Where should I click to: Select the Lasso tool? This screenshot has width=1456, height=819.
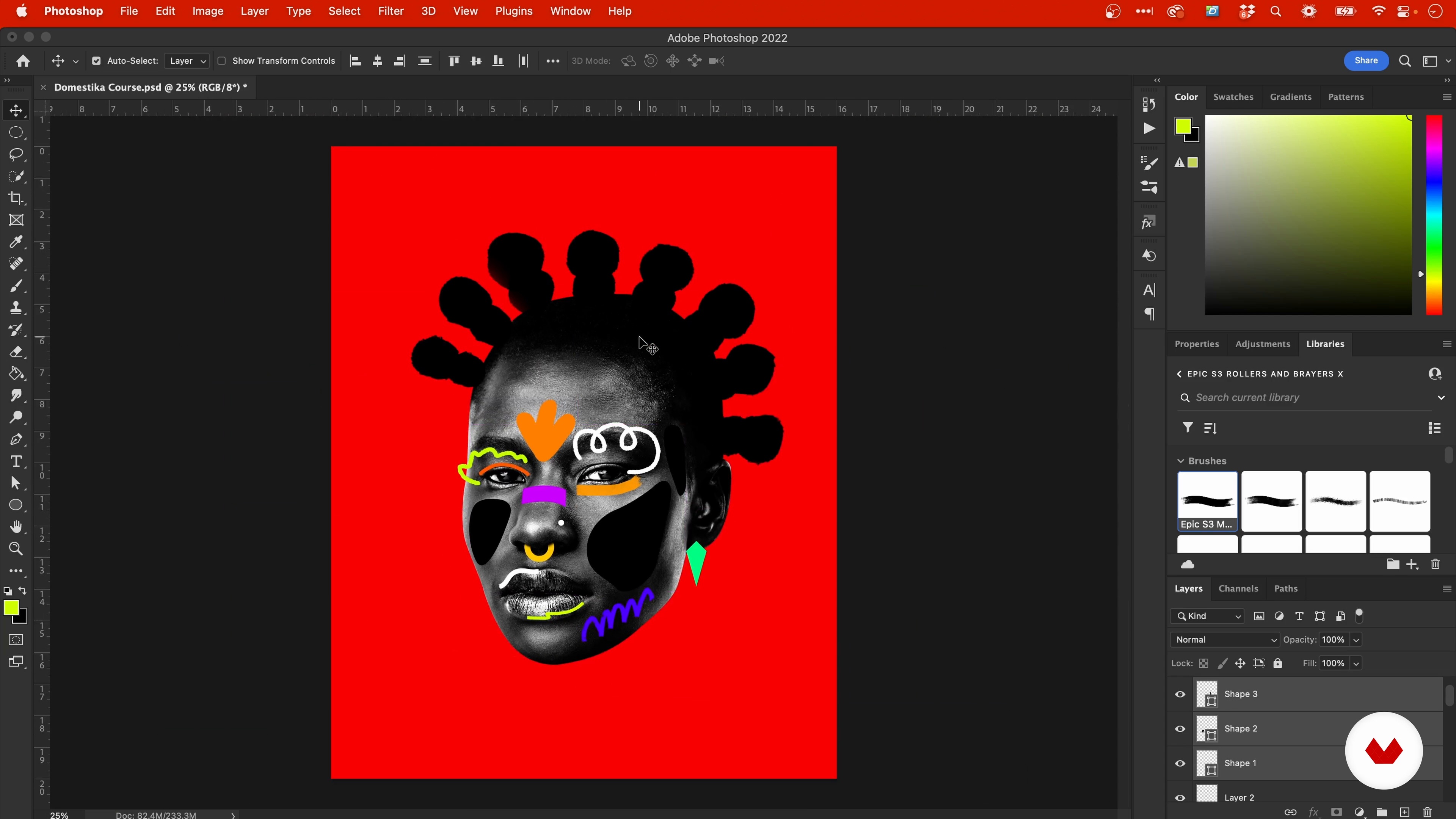click(16, 154)
